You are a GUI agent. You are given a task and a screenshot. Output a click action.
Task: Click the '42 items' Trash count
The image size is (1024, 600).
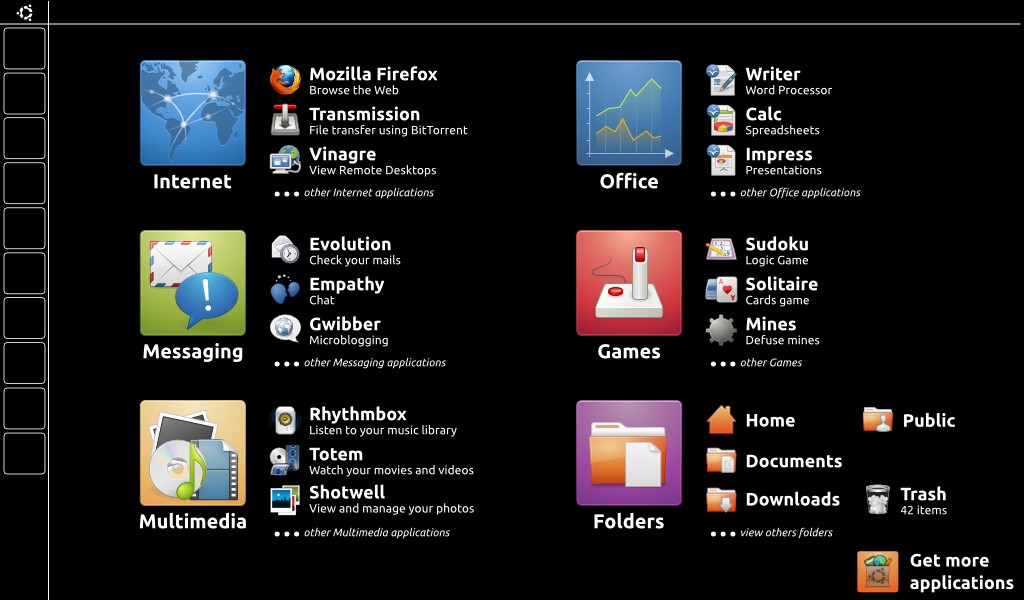click(x=923, y=511)
